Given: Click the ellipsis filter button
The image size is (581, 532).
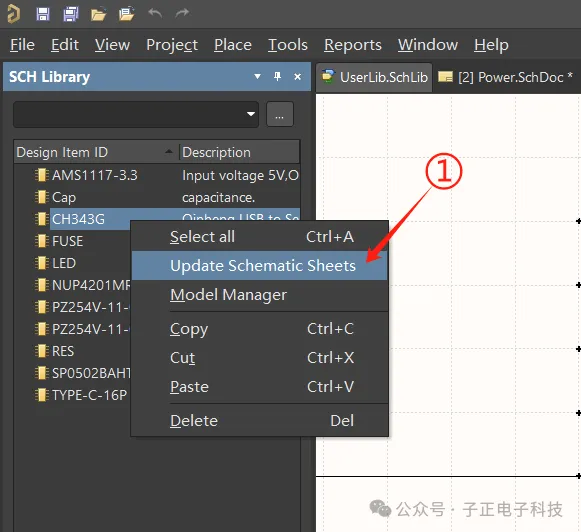Looking at the screenshot, I should 280,114.
